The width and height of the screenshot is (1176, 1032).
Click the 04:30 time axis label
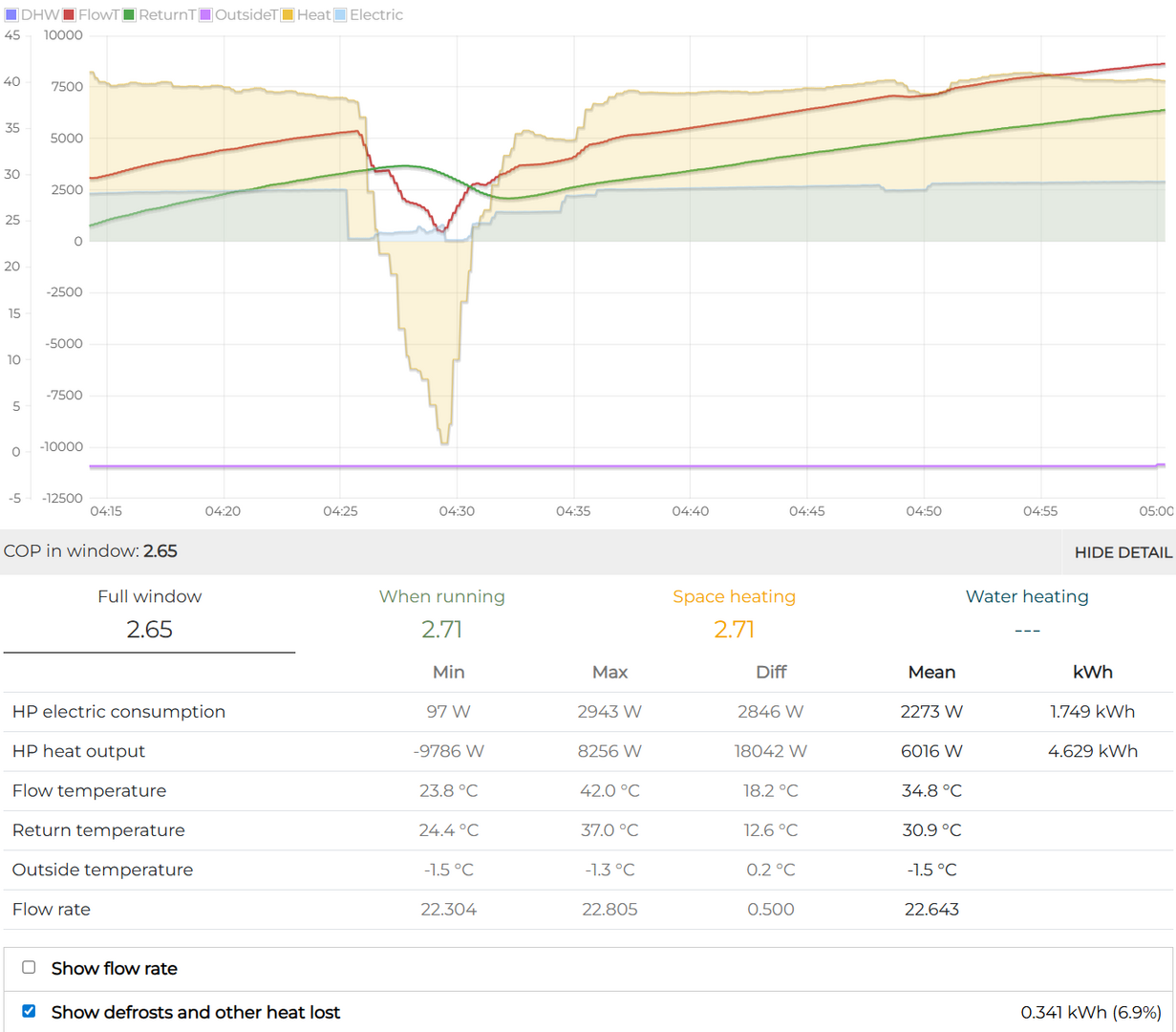tap(457, 511)
